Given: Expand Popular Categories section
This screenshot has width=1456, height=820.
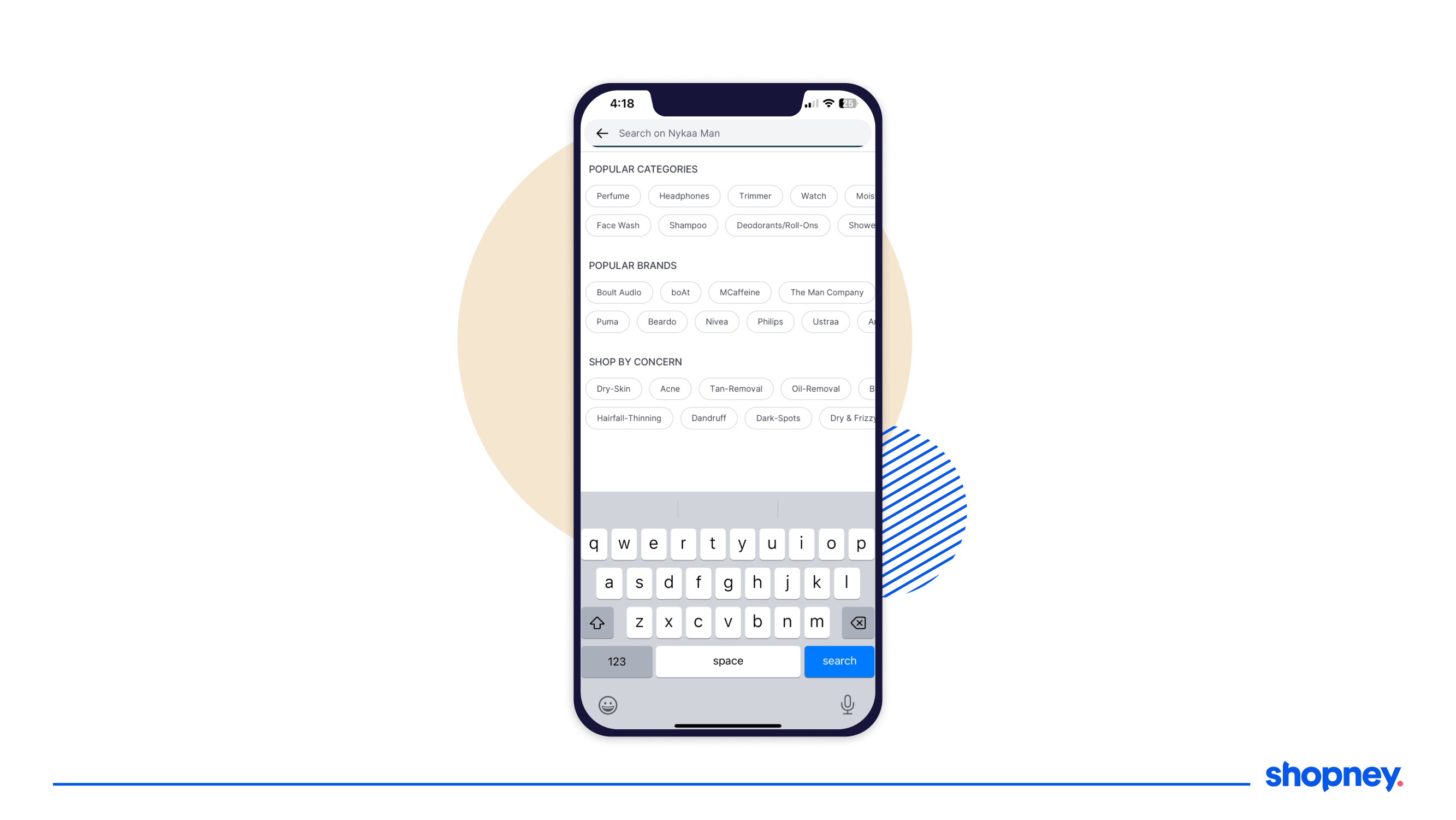Looking at the screenshot, I should [641, 168].
